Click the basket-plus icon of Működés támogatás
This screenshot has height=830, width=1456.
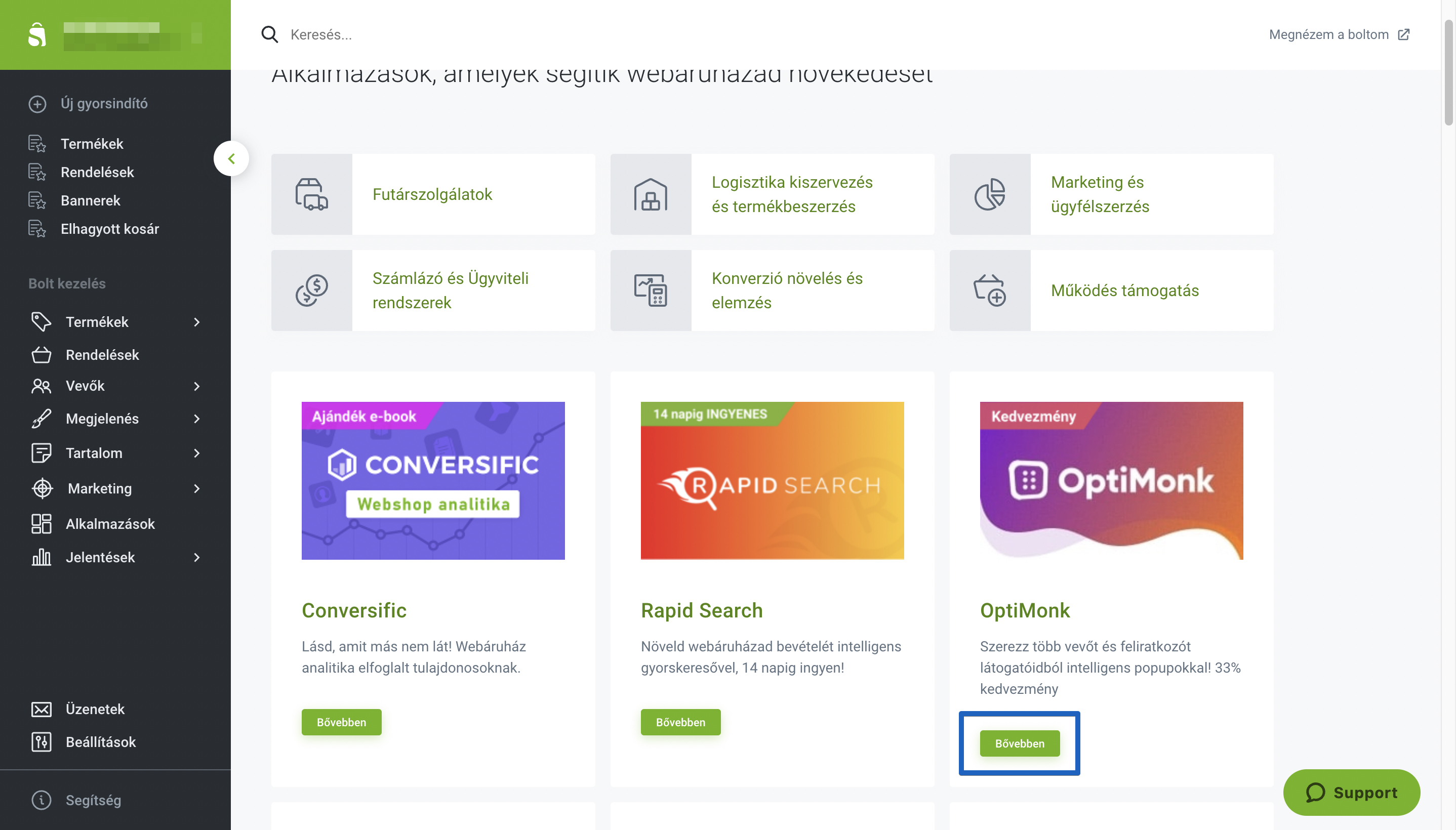(990, 290)
